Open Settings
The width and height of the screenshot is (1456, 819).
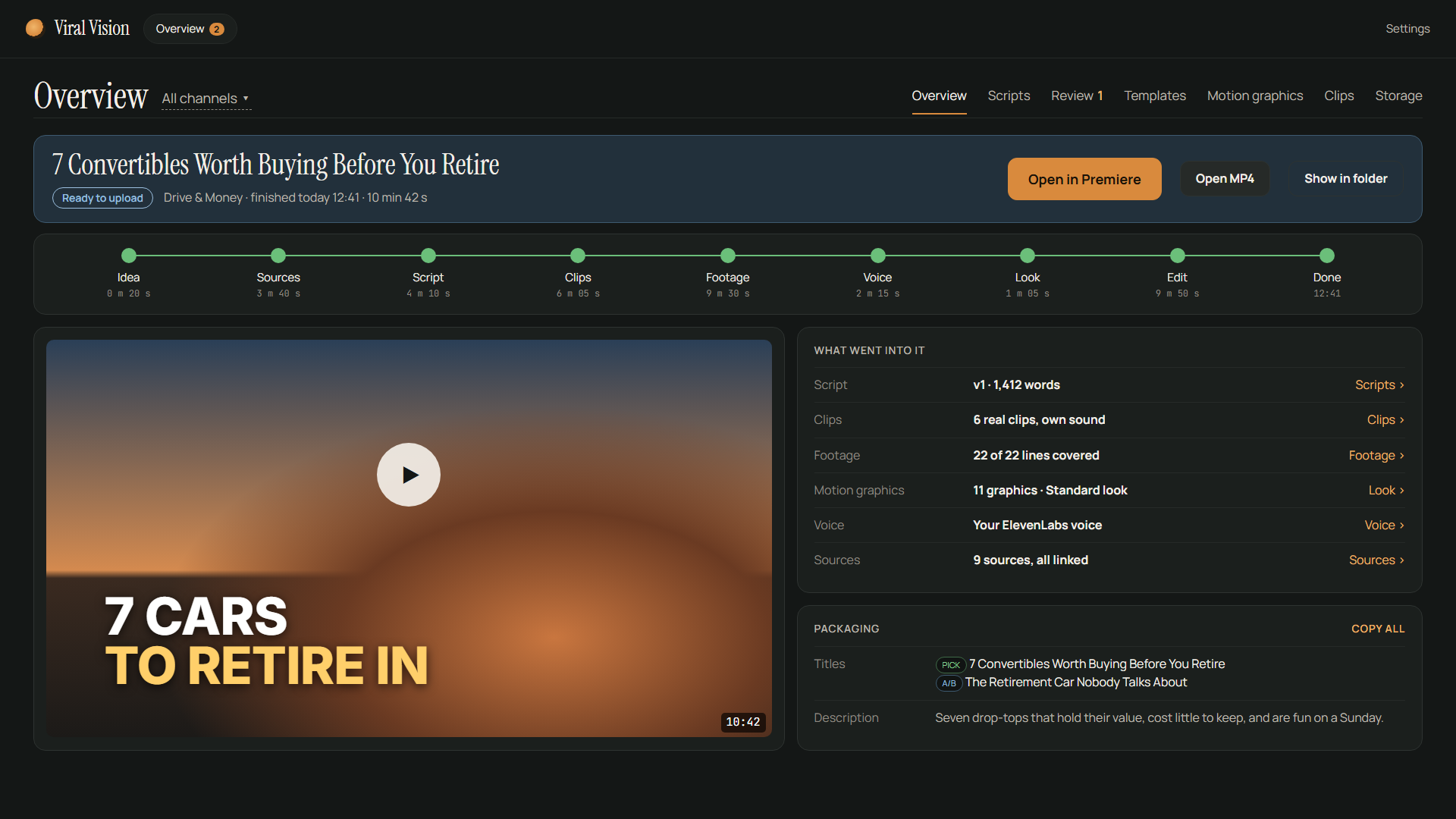(1407, 29)
